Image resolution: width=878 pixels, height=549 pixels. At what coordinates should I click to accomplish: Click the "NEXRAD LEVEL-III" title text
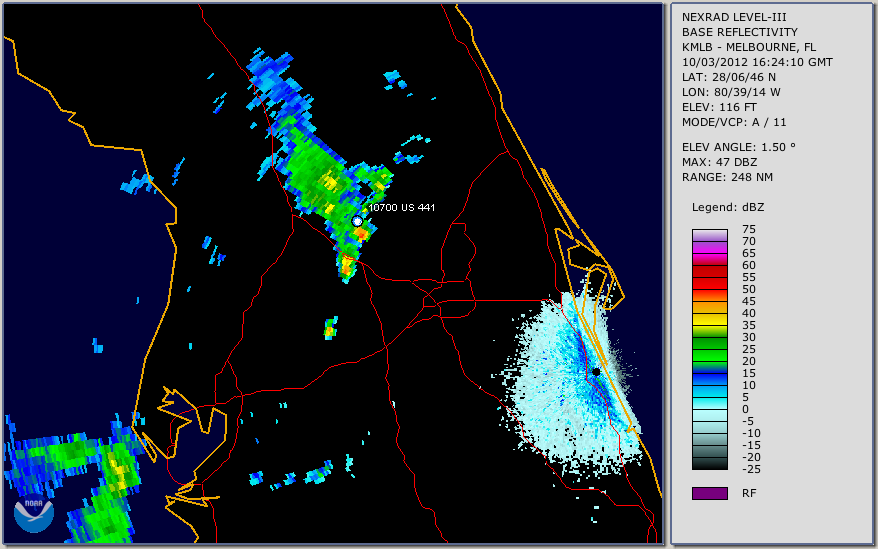click(734, 17)
